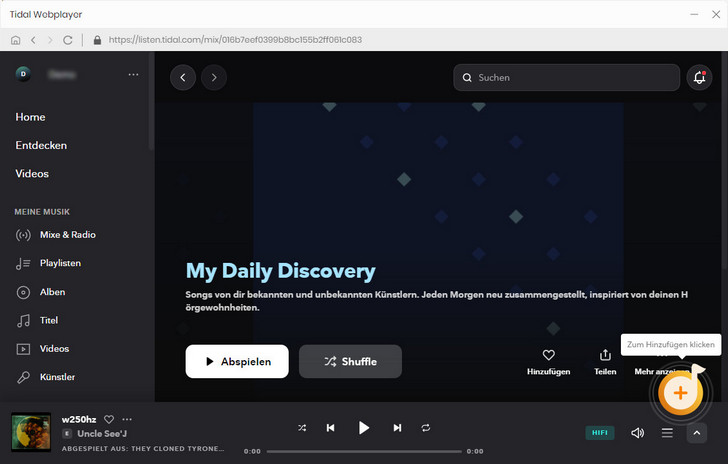Navigate back with round chevron button
This screenshot has height=464, width=728.
[182, 78]
